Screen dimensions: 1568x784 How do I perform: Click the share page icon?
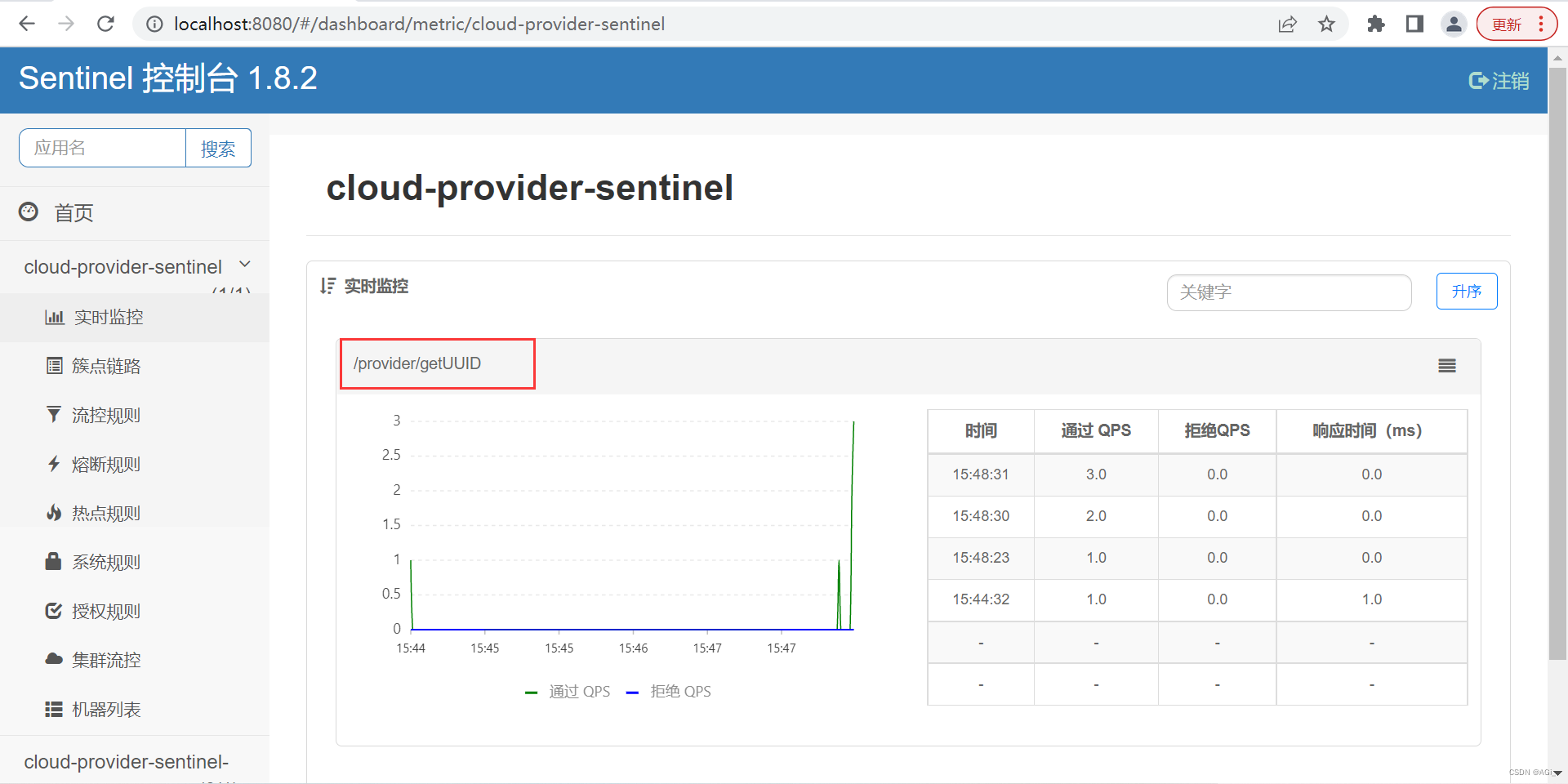(x=1287, y=24)
